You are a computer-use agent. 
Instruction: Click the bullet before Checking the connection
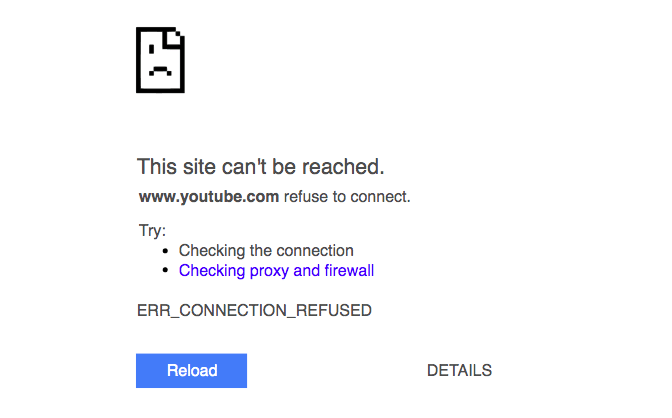point(166,251)
